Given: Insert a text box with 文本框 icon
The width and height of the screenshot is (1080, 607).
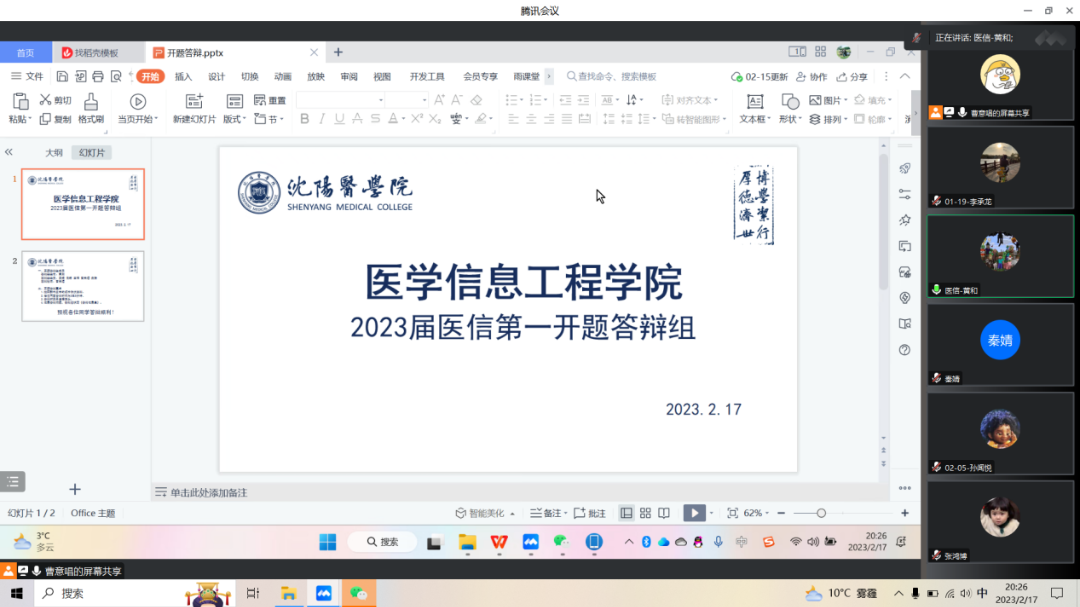Looking at the screenshot, I should click(x=754, y=101).
